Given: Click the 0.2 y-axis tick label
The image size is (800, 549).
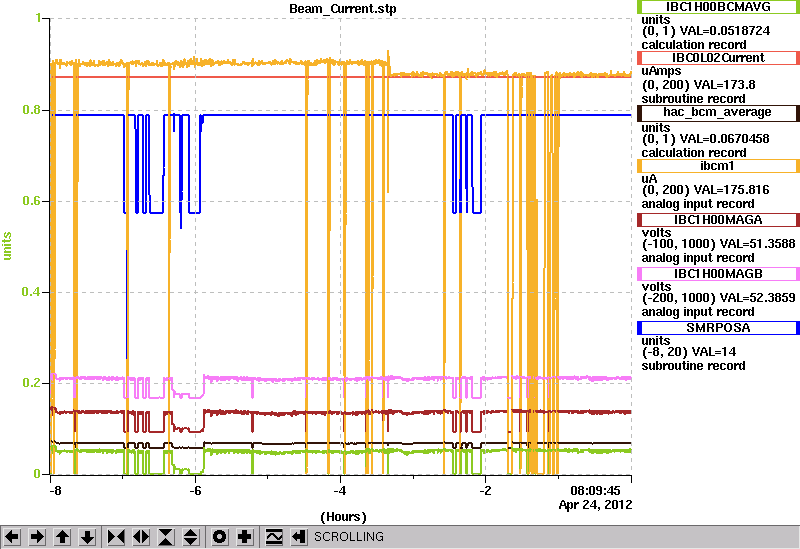Looking at the screenshot, I should [x=32, y=383].
